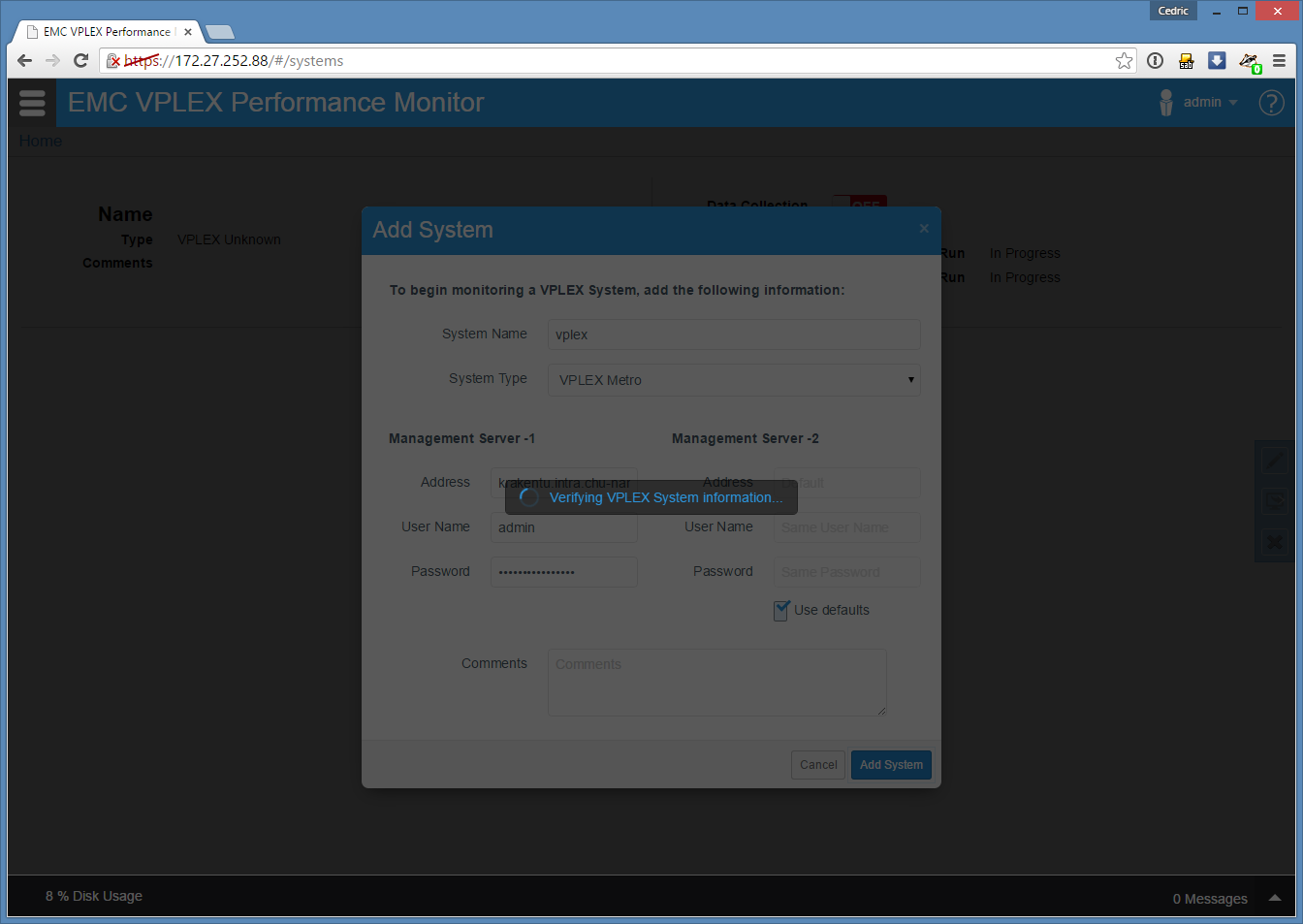Focus Management Server -2 User Name field
The image size is (1303, 924).
coord(846,527)
